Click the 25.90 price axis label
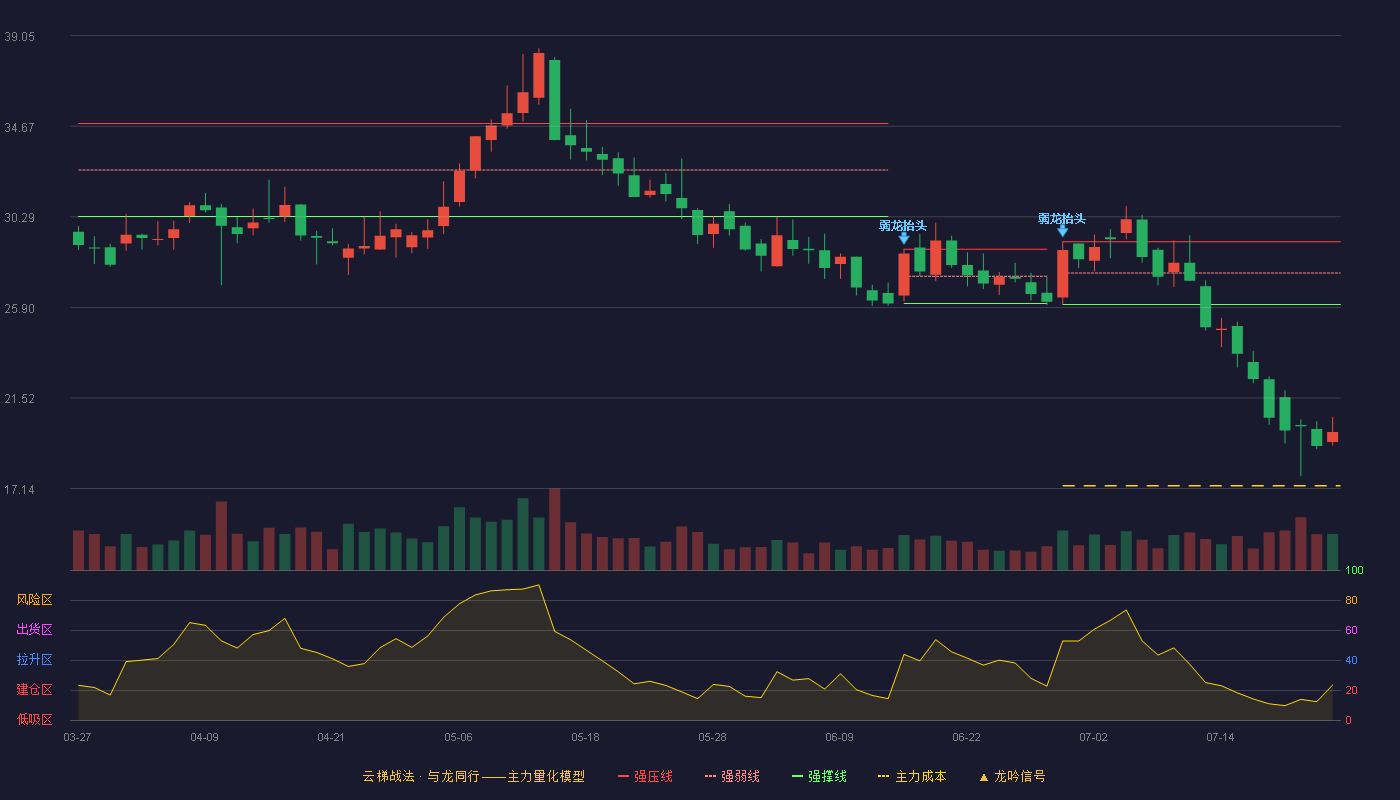This screenshot has width=1400, height=800. click(x=19, y=308)
